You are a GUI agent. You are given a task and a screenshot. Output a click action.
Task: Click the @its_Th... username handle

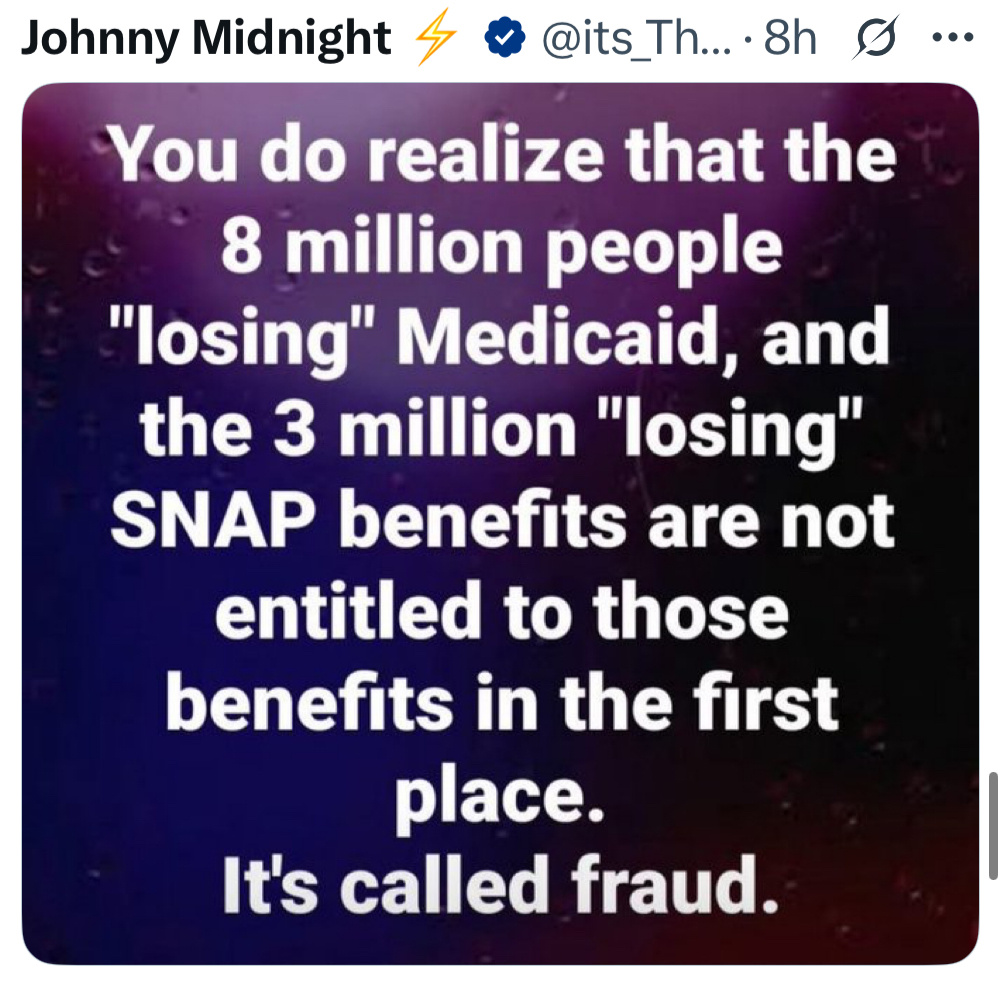click(636, 39)
